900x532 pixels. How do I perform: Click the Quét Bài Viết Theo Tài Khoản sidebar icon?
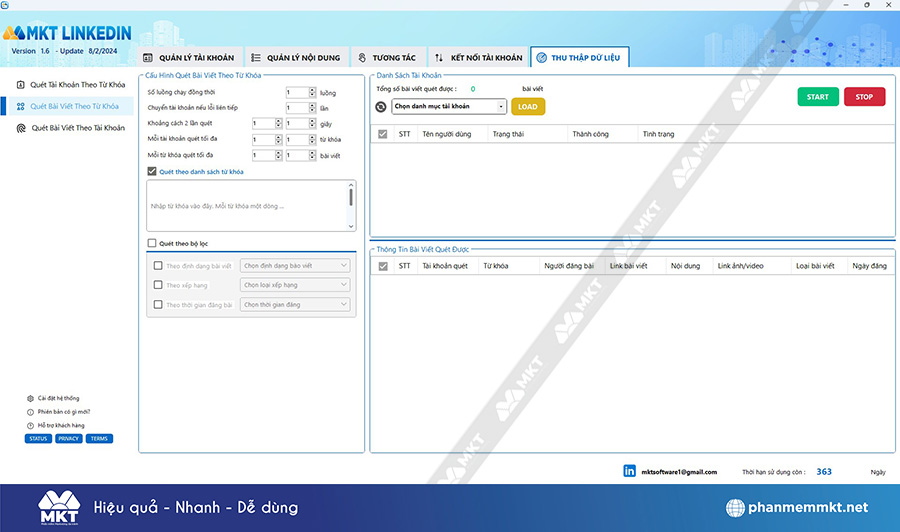pos(21,128)
